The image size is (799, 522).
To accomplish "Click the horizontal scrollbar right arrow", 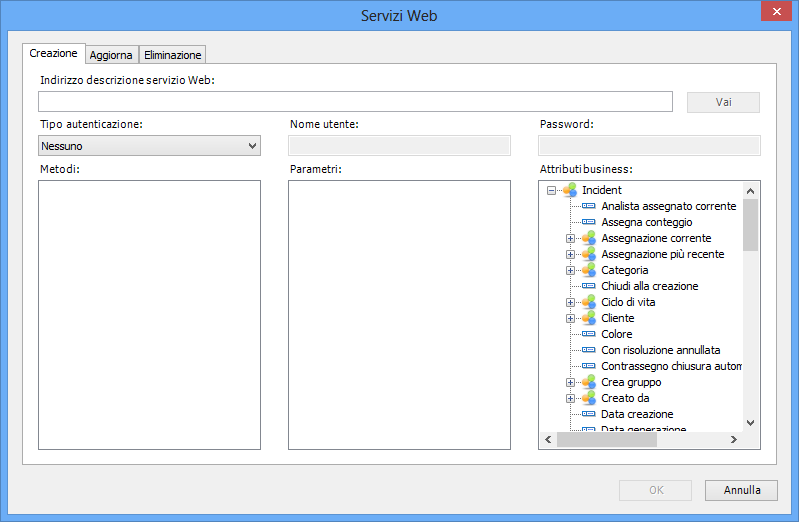I will pyautogui.click(x=733, y=440).
